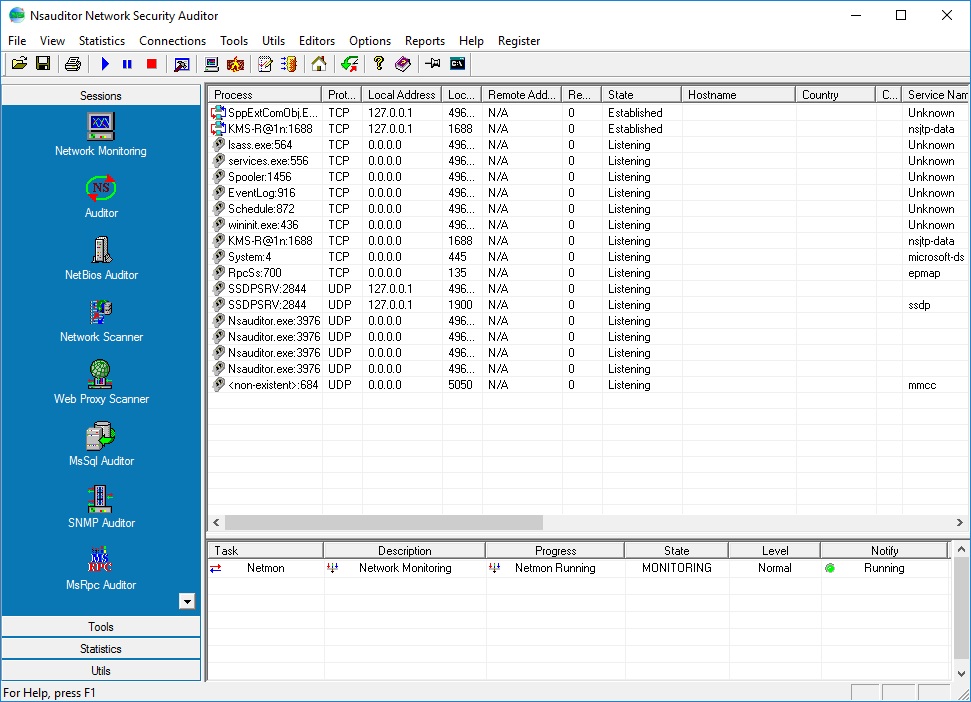Launch the Network Scanner session
Image resolution: width=971 pixels, height=702 pixels.
pos(101,320)
